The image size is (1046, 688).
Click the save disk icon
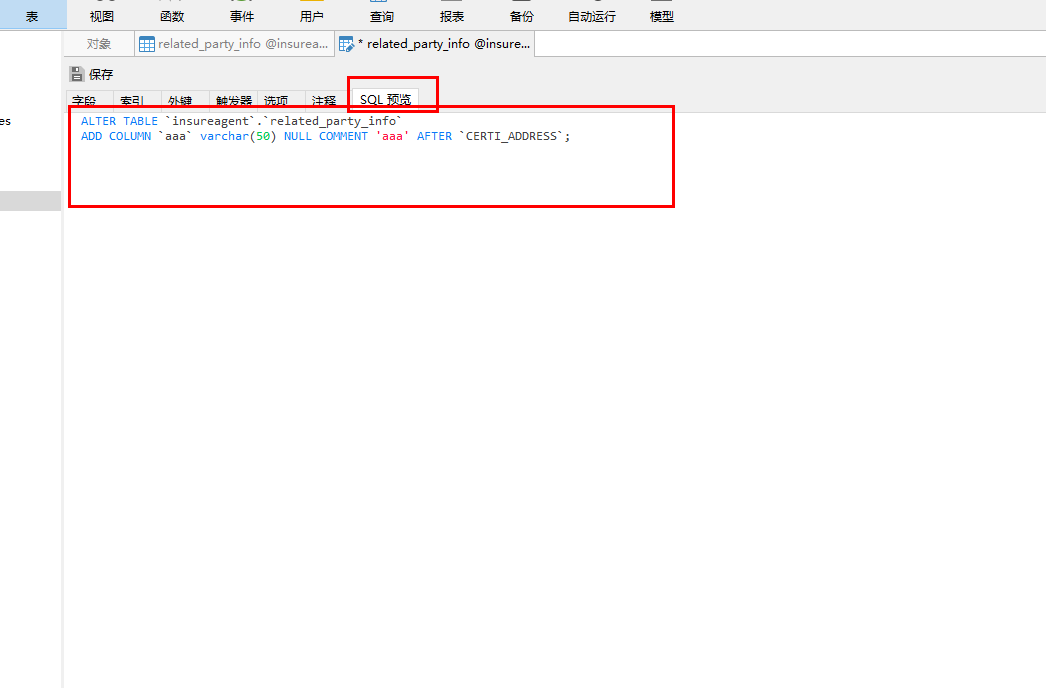(77, 74)
